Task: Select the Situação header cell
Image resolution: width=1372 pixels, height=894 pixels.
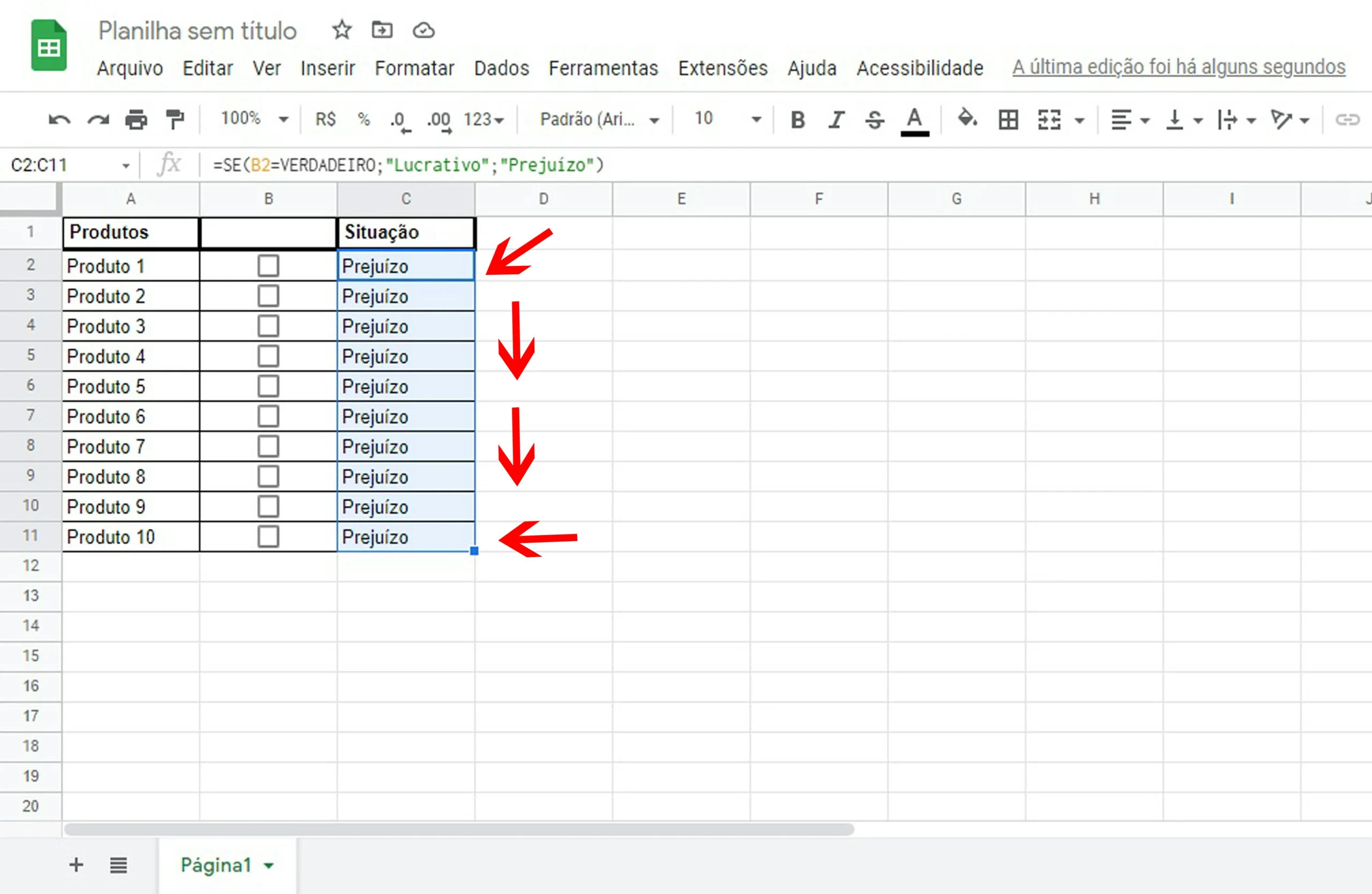Action: 406,232
